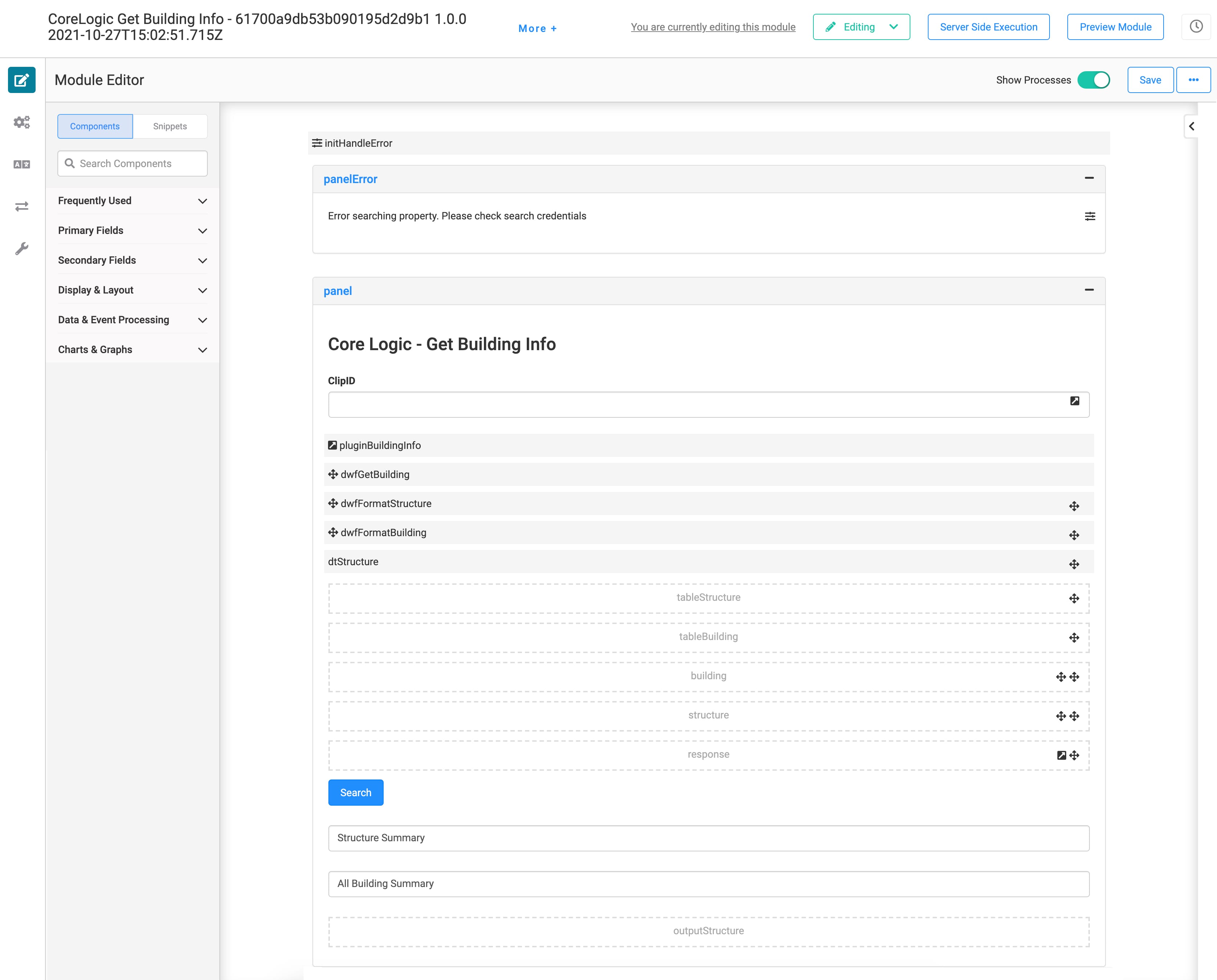This screenshot has height=980, width=1217.
Task: Click the move icon on tableBuilding
Action: 1074,638
